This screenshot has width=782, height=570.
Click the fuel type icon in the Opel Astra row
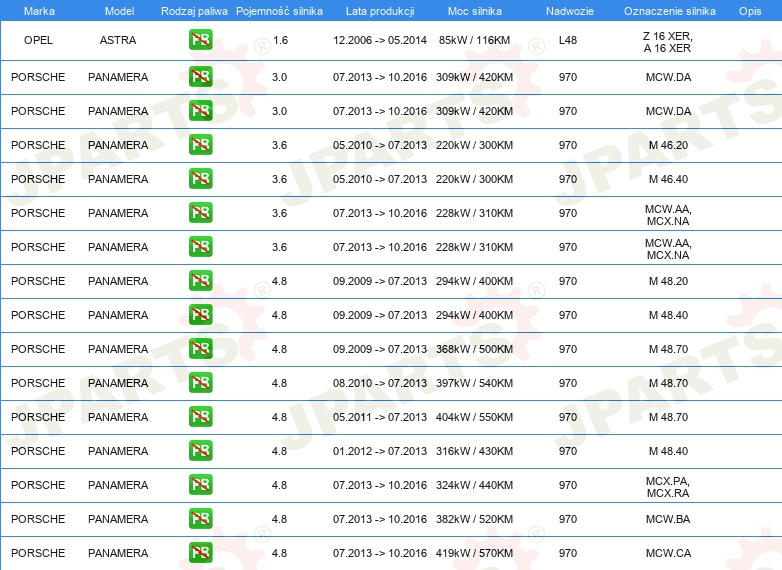pyautogui.click(x=200, y=40)
